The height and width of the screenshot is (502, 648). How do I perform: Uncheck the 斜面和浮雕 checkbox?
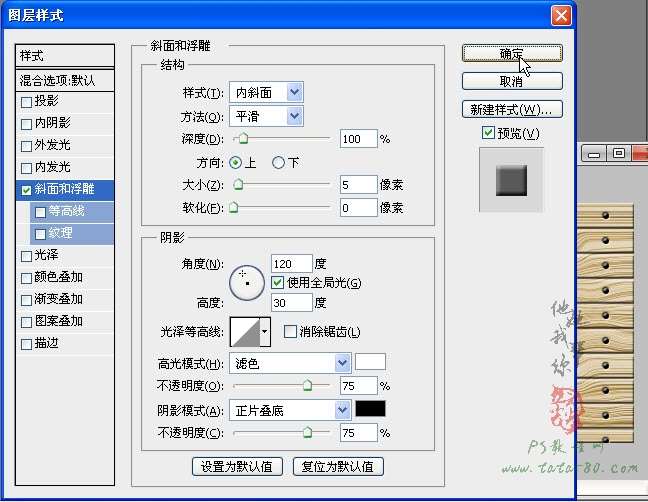(26, 190)
